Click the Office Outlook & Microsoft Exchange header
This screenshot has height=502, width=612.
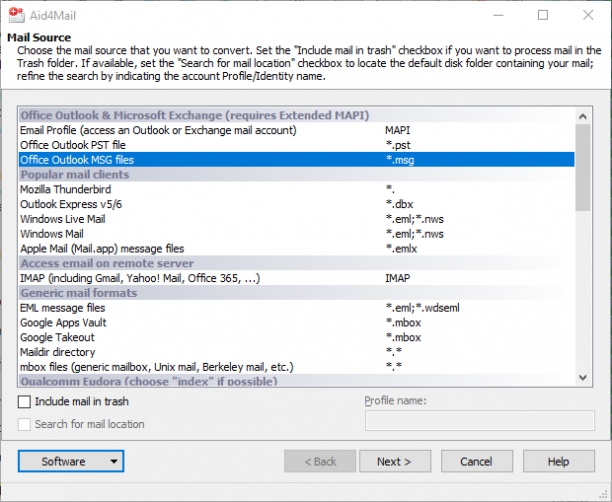pyautogui.click(x=297, y=116)
